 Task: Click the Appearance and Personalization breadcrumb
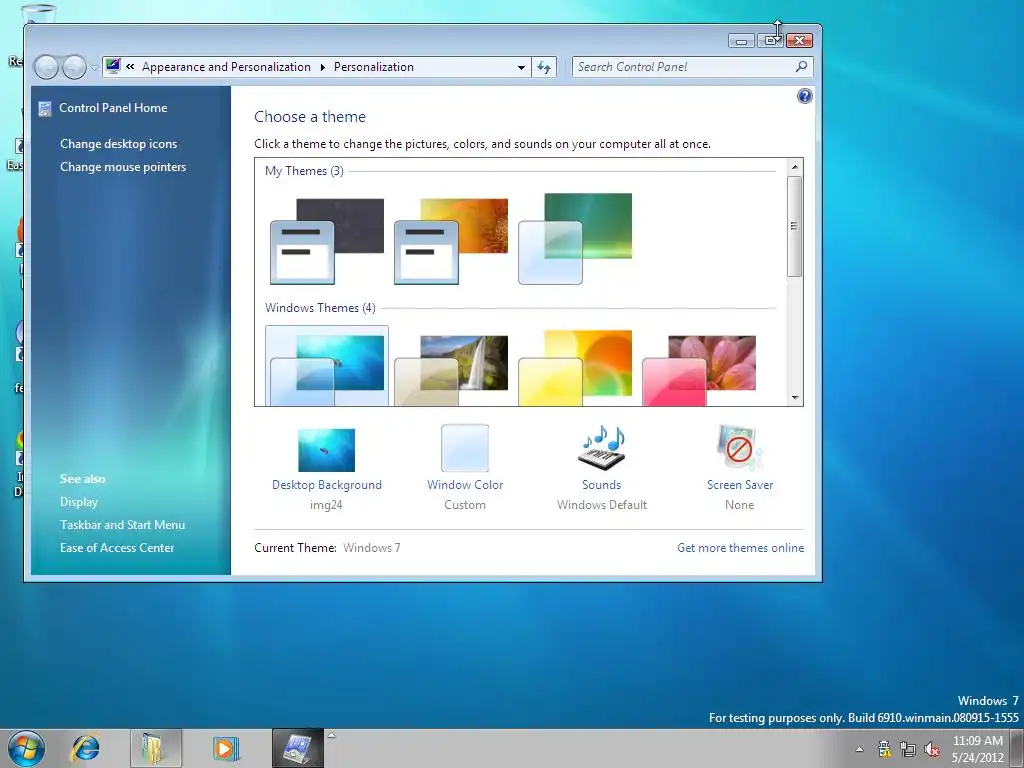tap(226, 67)
